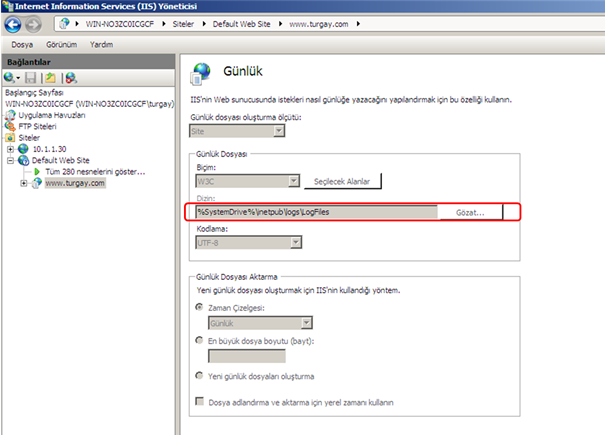The width and height of the screenshot is (605, 435).
Task: Select the WIN-NO3ZC0ICGCF server node in tree
Action: (90, 104)
